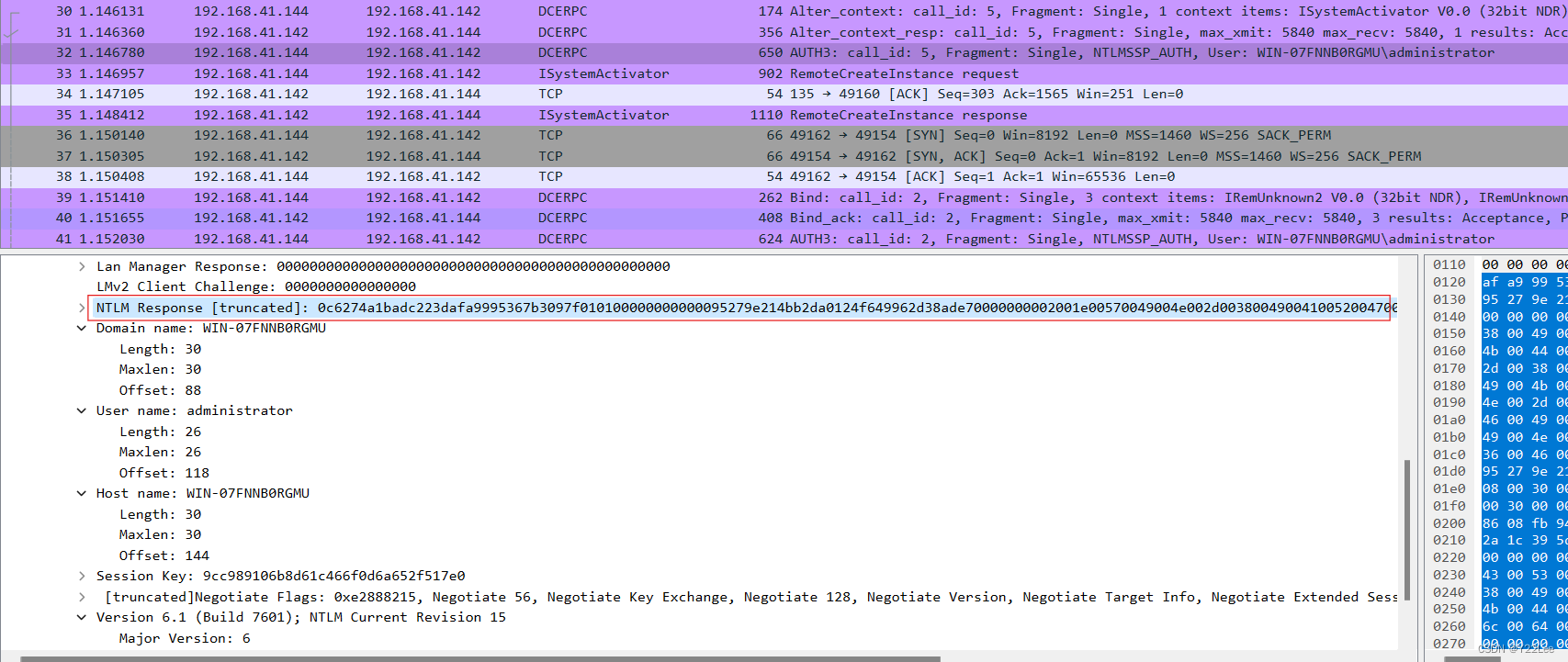Click hex dump row at offset 0150

(1499, 333)
